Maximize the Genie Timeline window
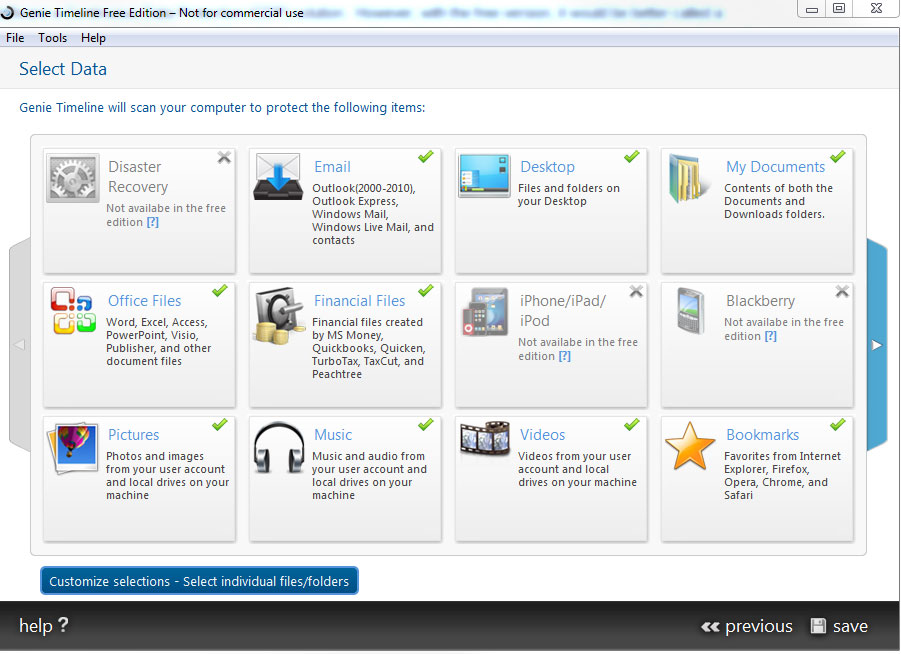This screenshot has height=654, width=901. point(839,9)
